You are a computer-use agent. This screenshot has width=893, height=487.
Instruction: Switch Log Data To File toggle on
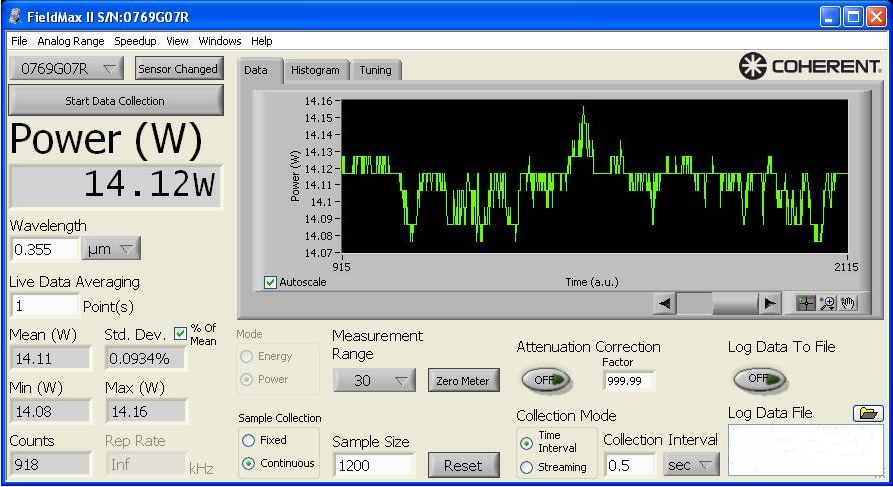759,378
